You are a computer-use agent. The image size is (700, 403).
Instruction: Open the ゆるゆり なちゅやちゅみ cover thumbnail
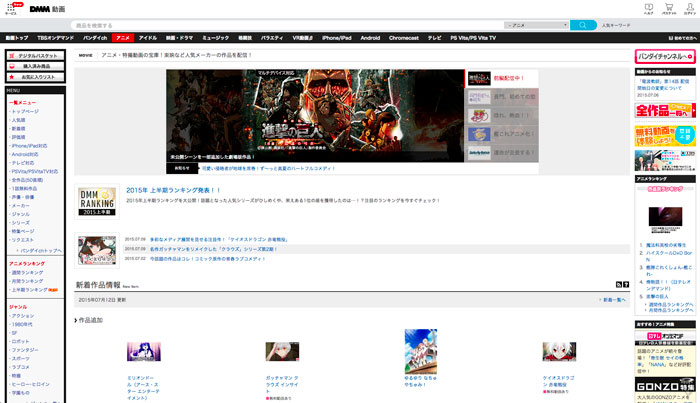[421, 351]
